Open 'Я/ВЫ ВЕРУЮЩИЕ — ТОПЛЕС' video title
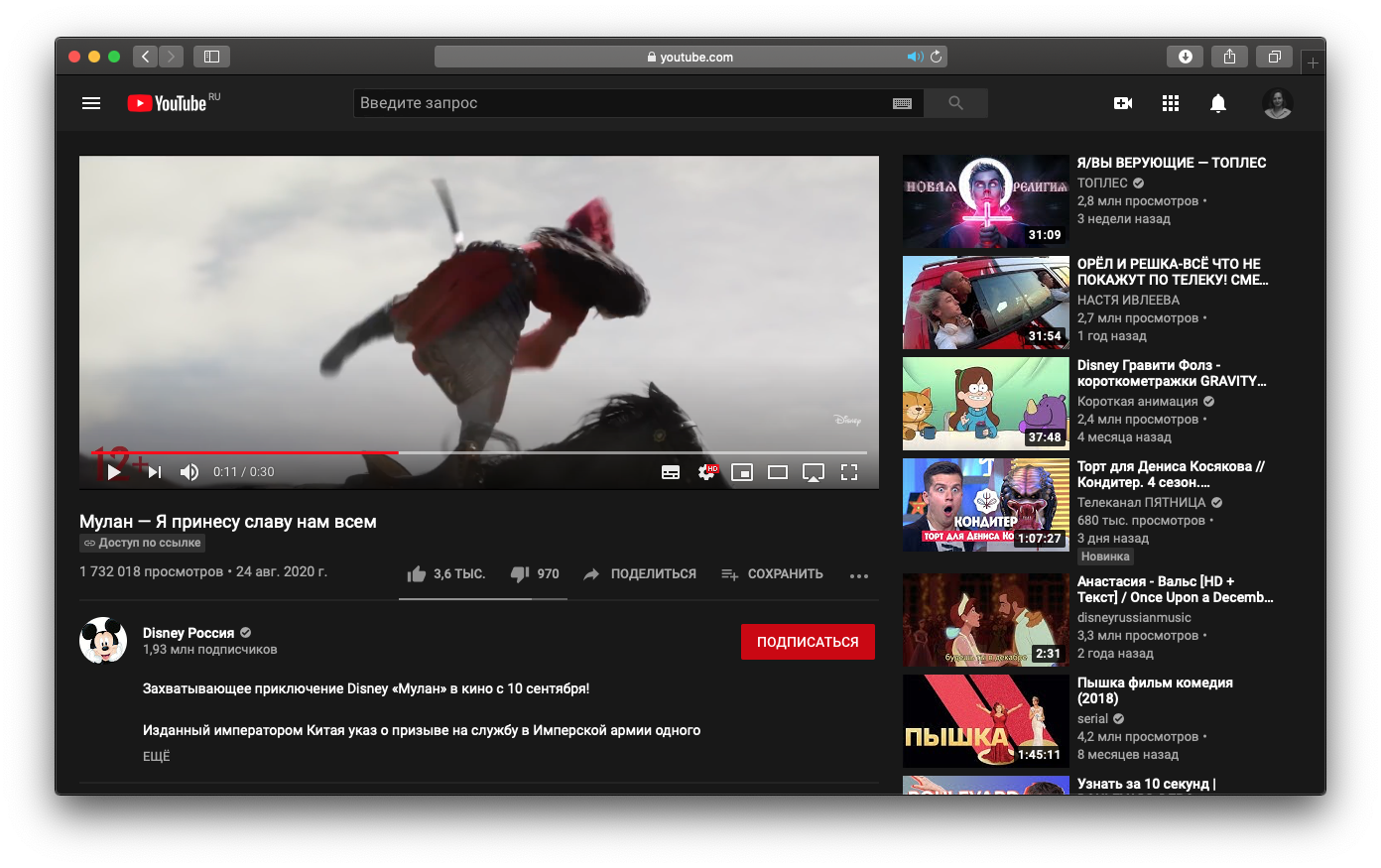 point(1172,163)
